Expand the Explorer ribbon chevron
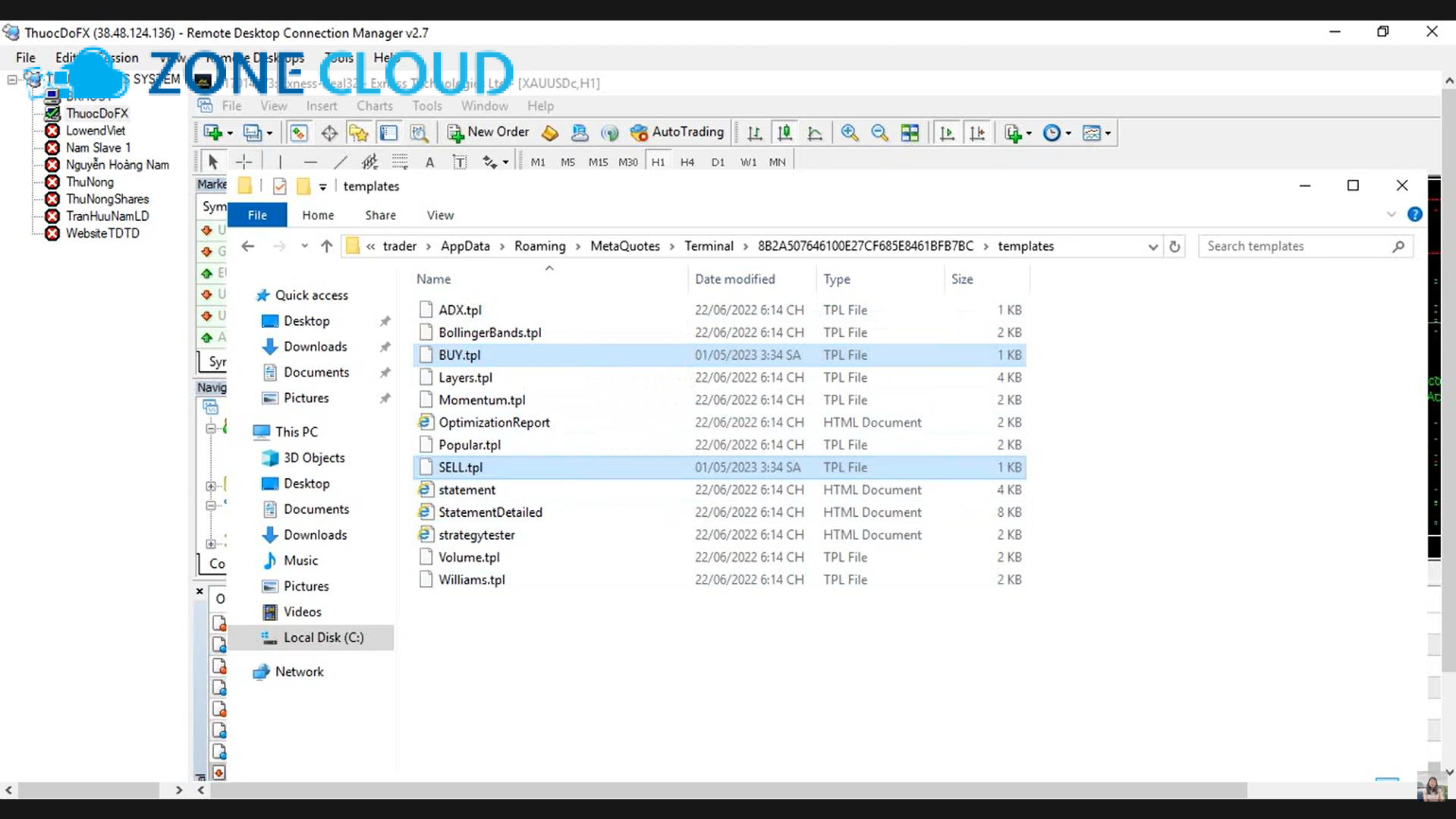The image size is (1456, 819). 1392,215
